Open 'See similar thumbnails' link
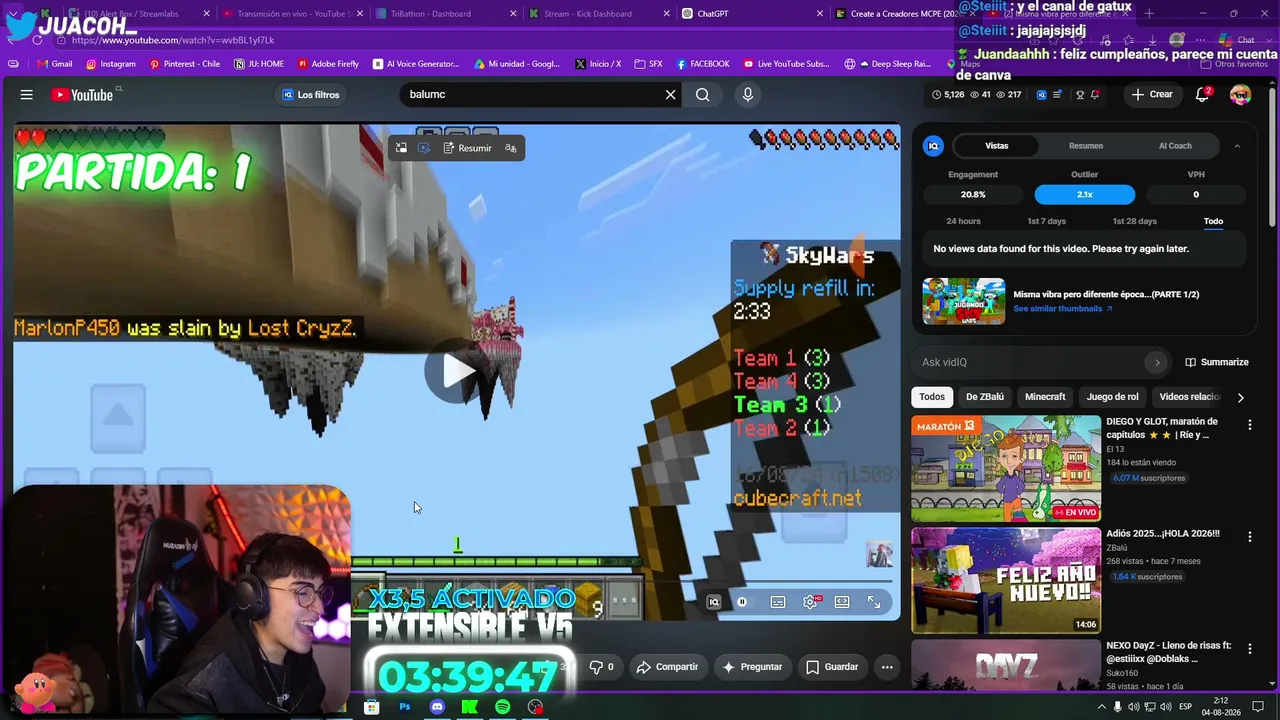 coord(1063,309)
